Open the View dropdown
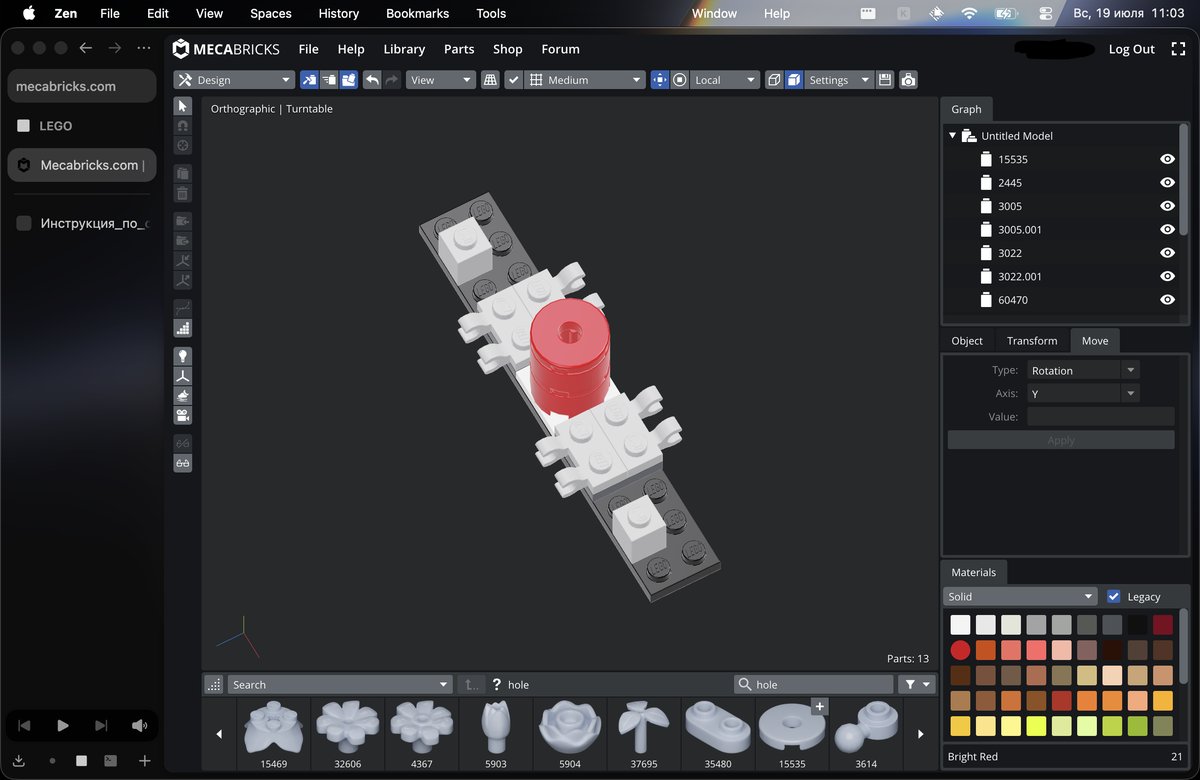Screen dimensions: 1200x780 pyautogui.click(x=440, y=80)
